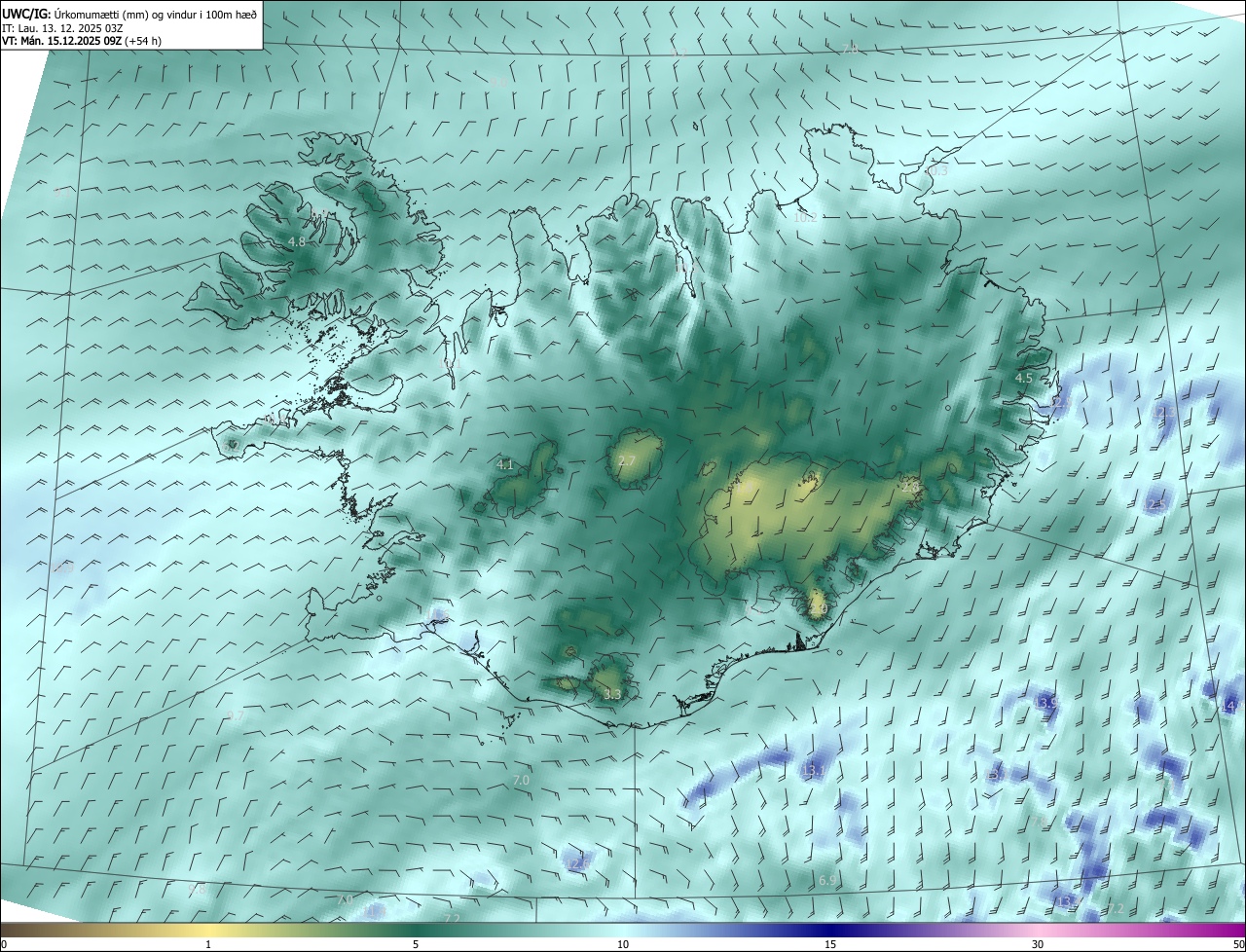
Task: Click the '5' tick on the colour scale
Action: [416, 944]
